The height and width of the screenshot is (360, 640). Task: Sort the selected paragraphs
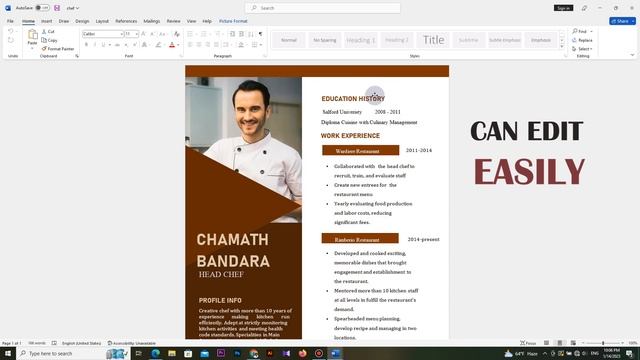pos(251,34)
